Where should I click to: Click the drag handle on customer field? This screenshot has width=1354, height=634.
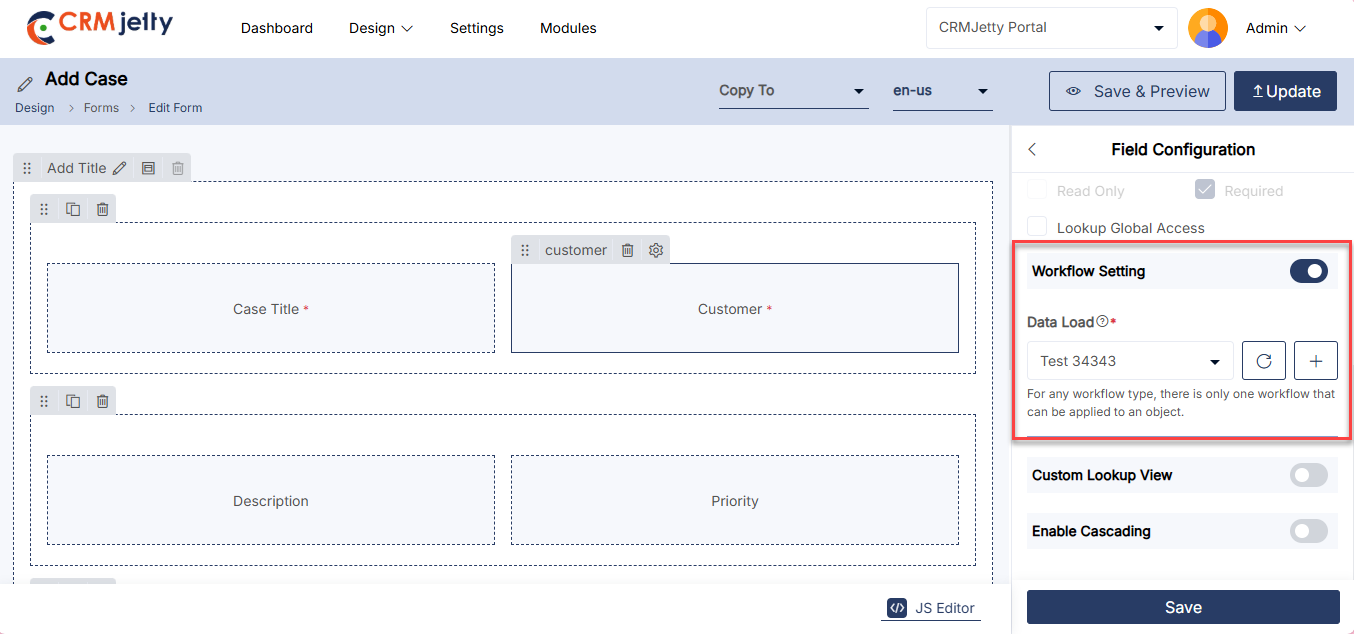[525, 250]
